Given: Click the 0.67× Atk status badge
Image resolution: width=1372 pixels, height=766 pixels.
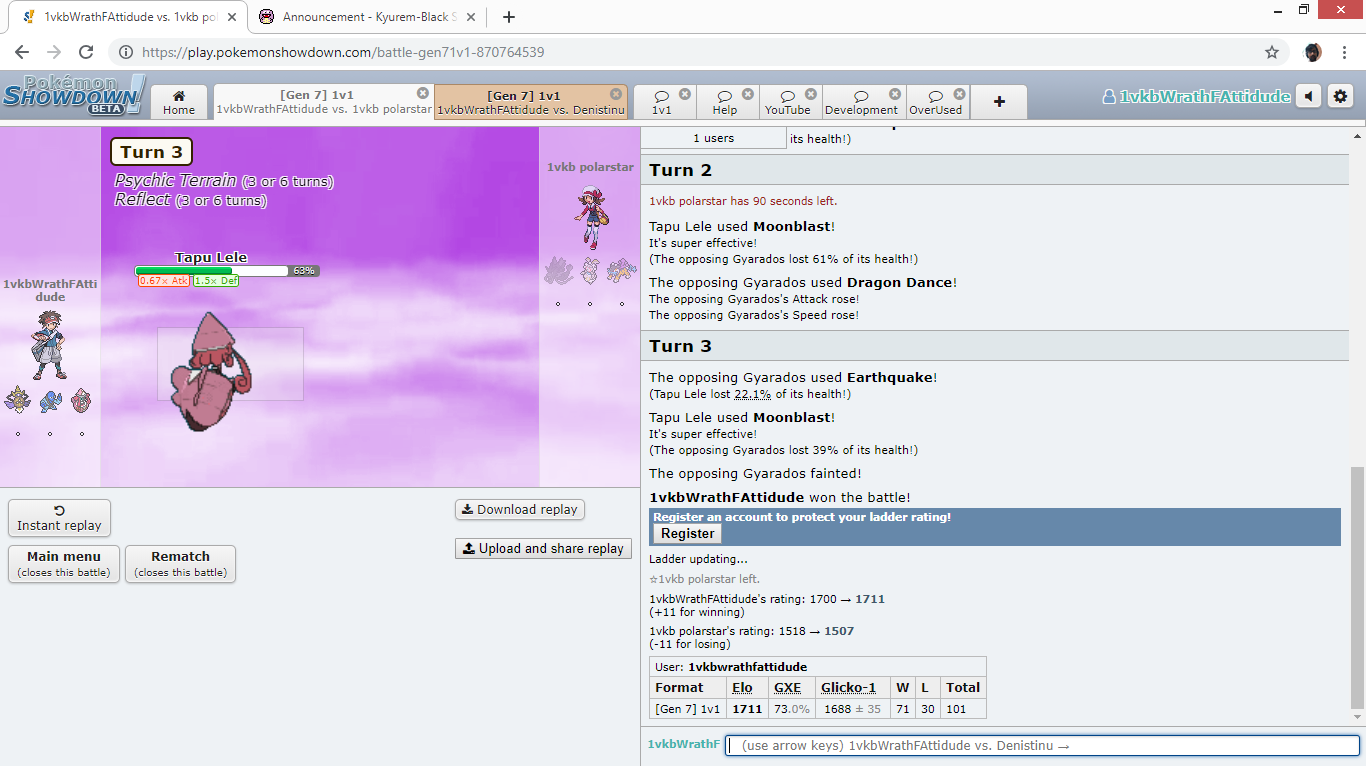Looking at the screenshot, I should coord(164,281).
